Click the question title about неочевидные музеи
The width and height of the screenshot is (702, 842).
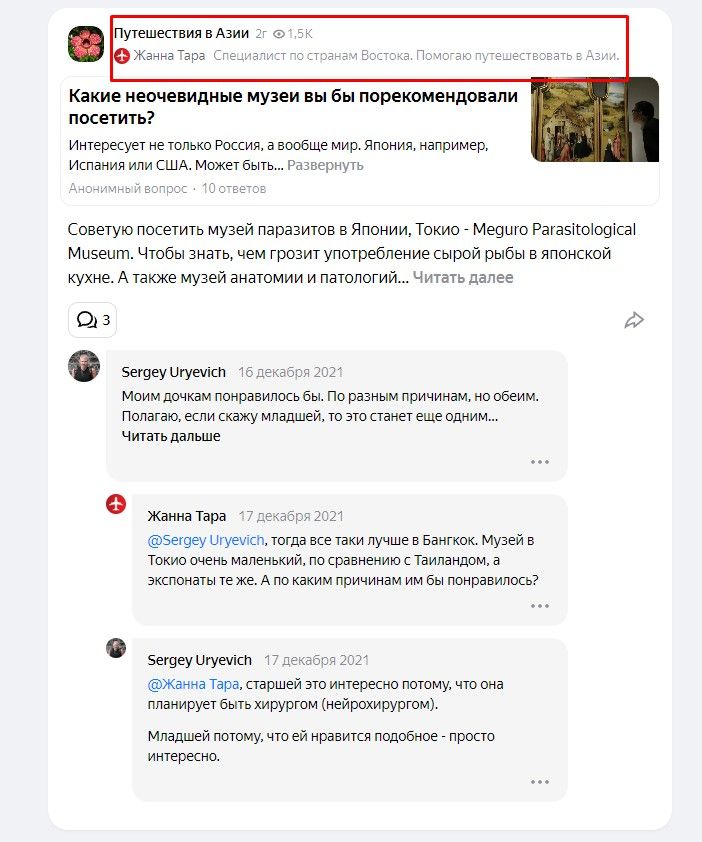tap(293, 106)
